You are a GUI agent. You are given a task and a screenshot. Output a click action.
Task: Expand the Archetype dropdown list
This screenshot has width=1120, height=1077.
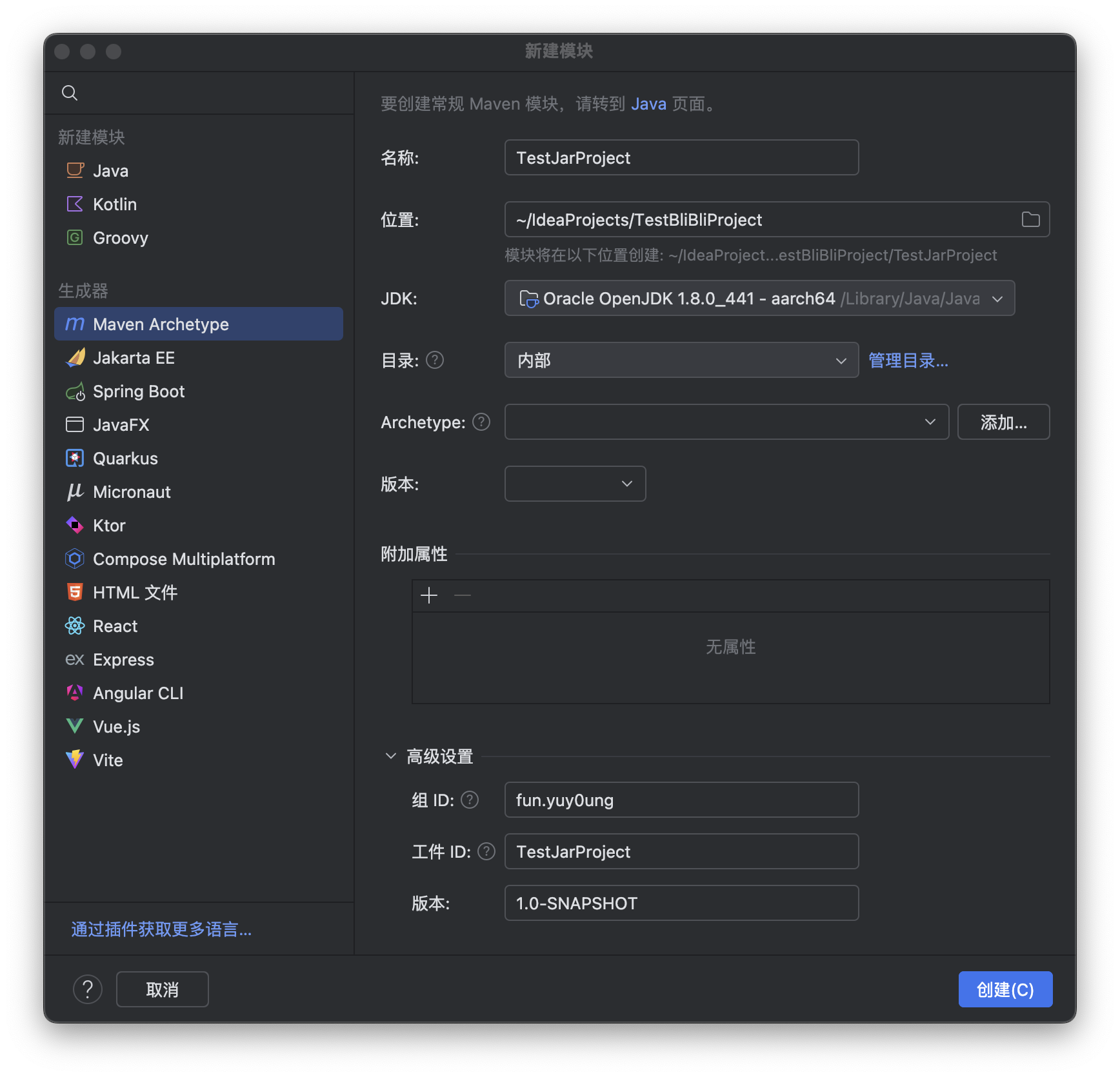pyautogui.click(x=726, y=422)
